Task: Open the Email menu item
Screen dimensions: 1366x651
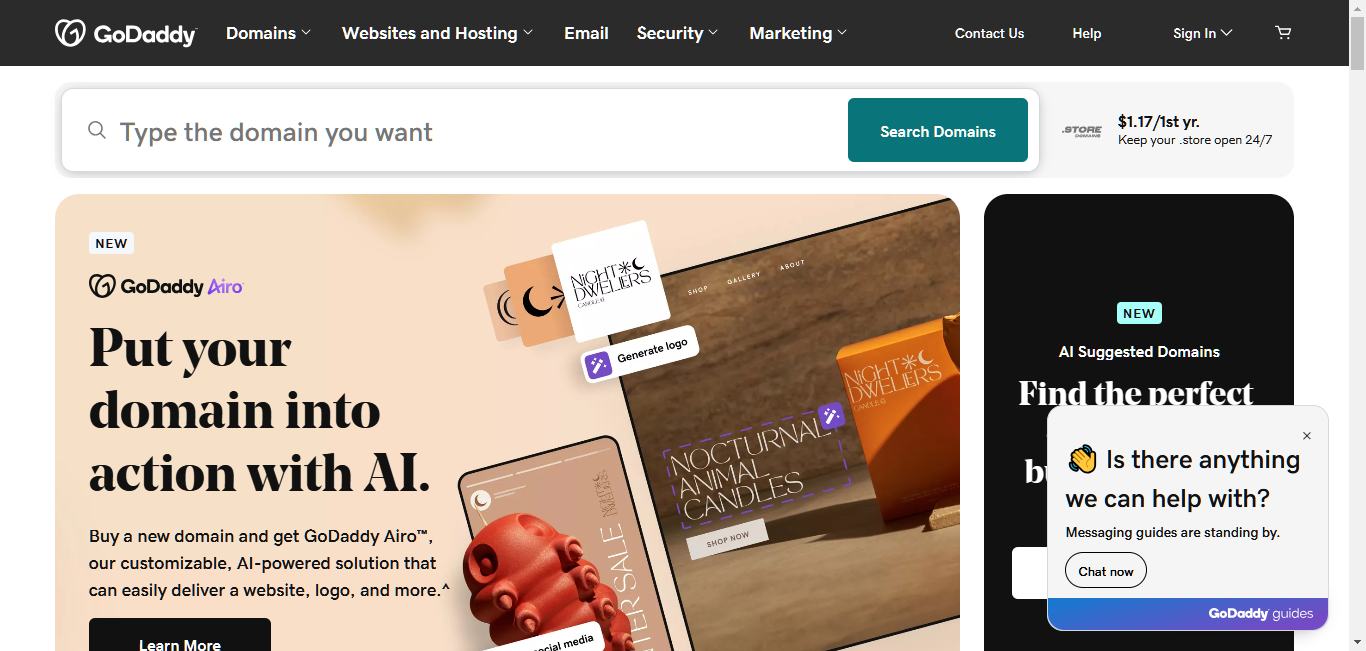Action: point(586,33)
